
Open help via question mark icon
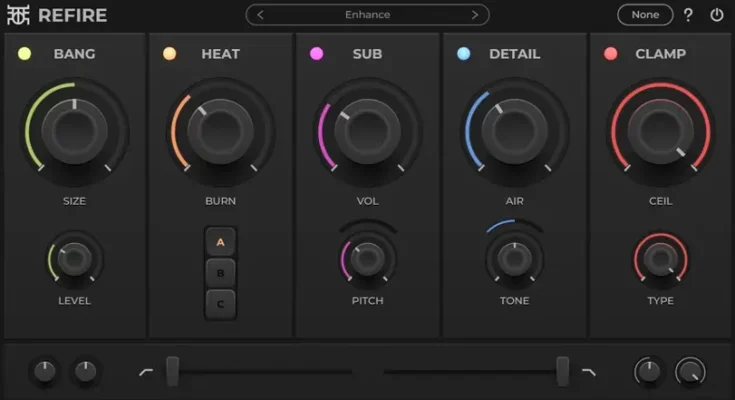coord(688,15)
